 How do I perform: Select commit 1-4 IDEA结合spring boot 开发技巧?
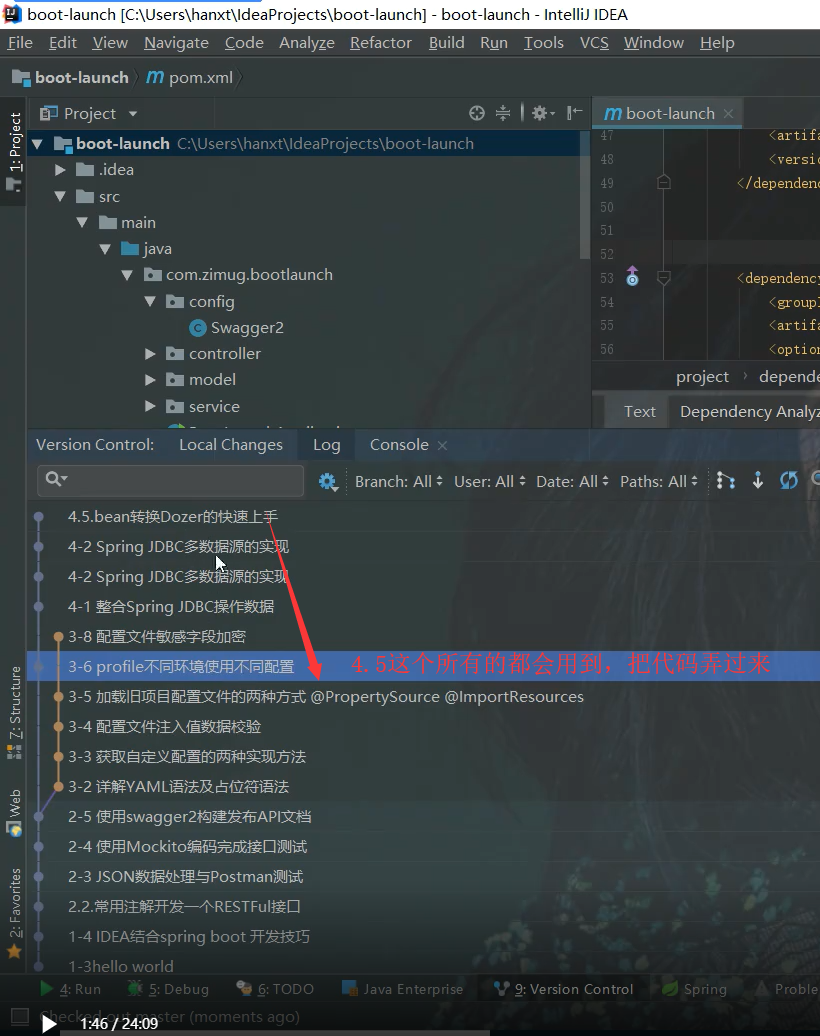click(189, 937)
